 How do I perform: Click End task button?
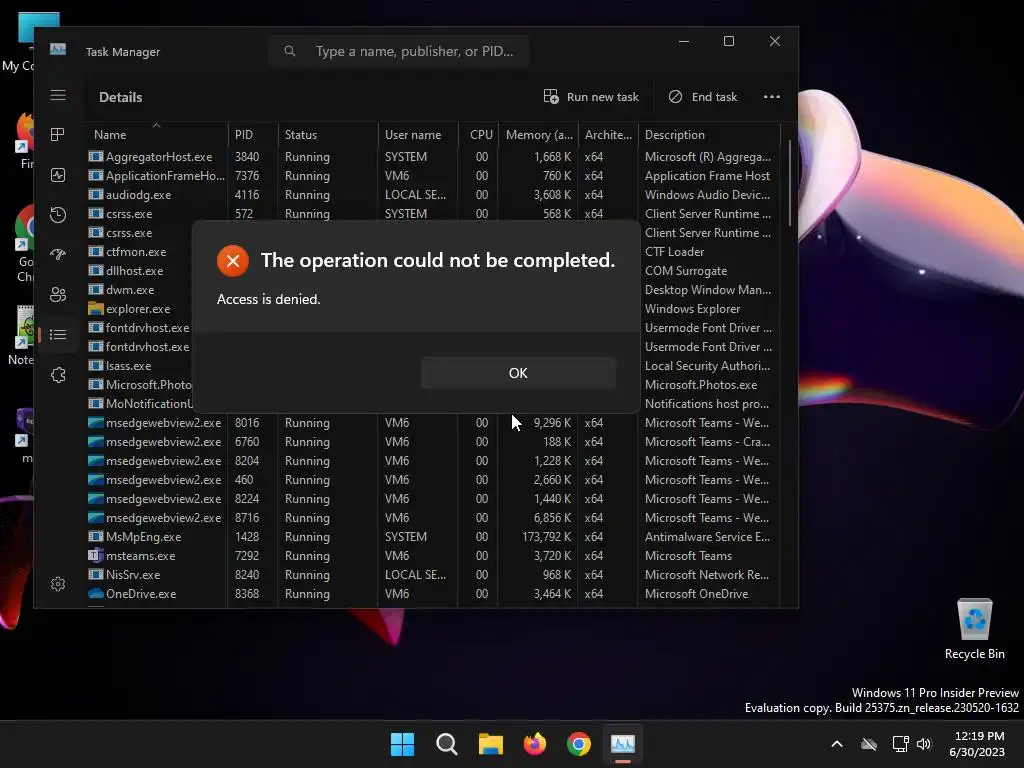tap(703, 97)
